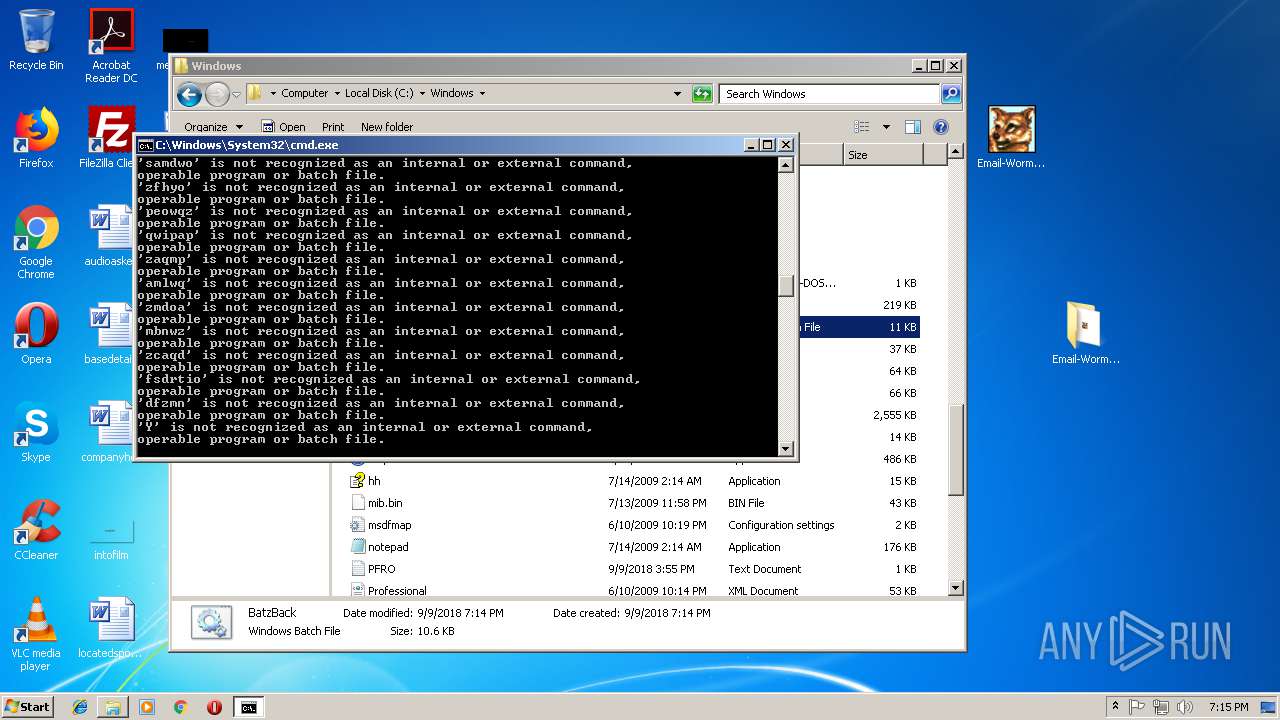Select the Email-Worm folder icon on desktop

point(1085,333)
